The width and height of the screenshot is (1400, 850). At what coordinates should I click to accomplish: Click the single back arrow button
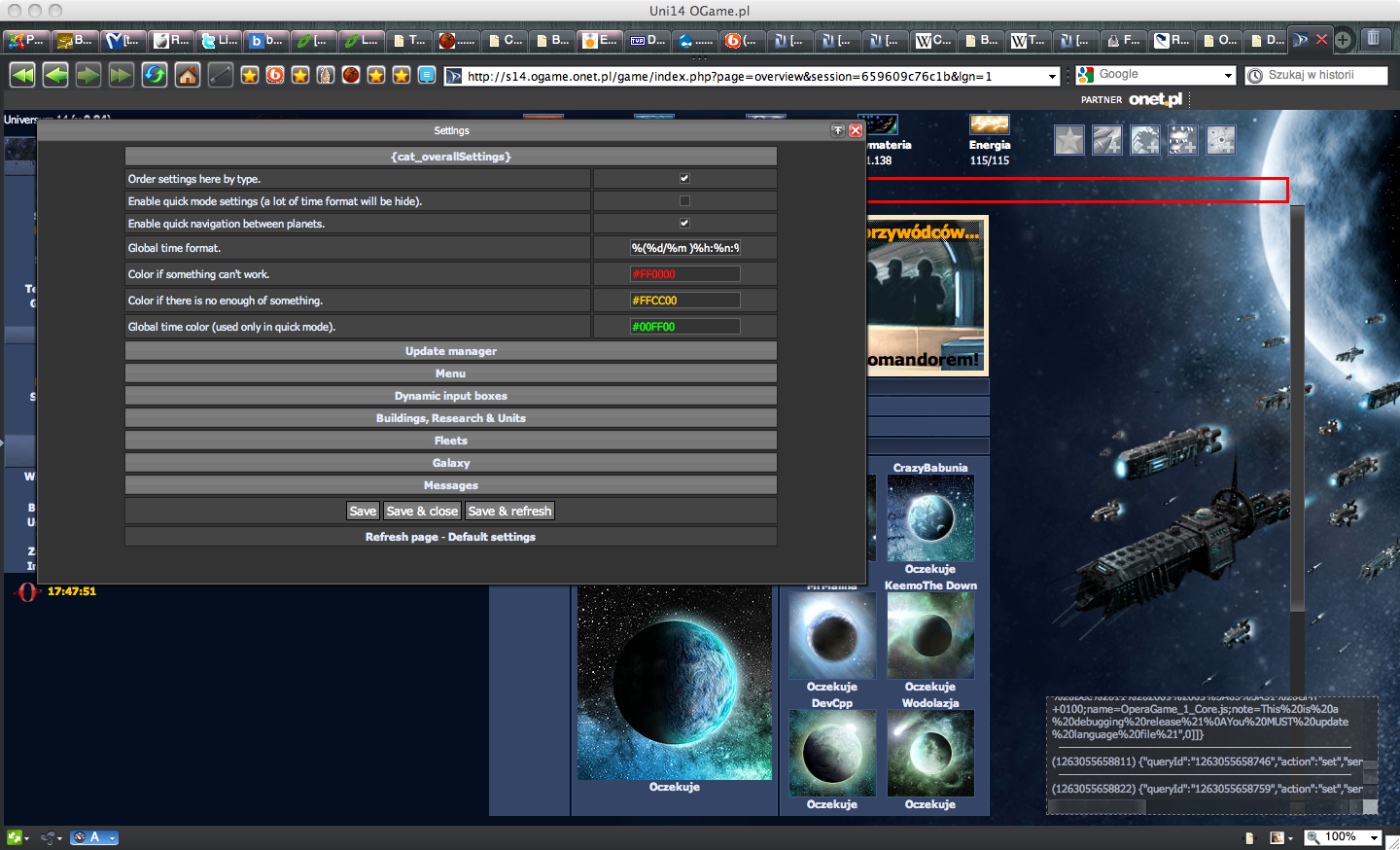55,75
